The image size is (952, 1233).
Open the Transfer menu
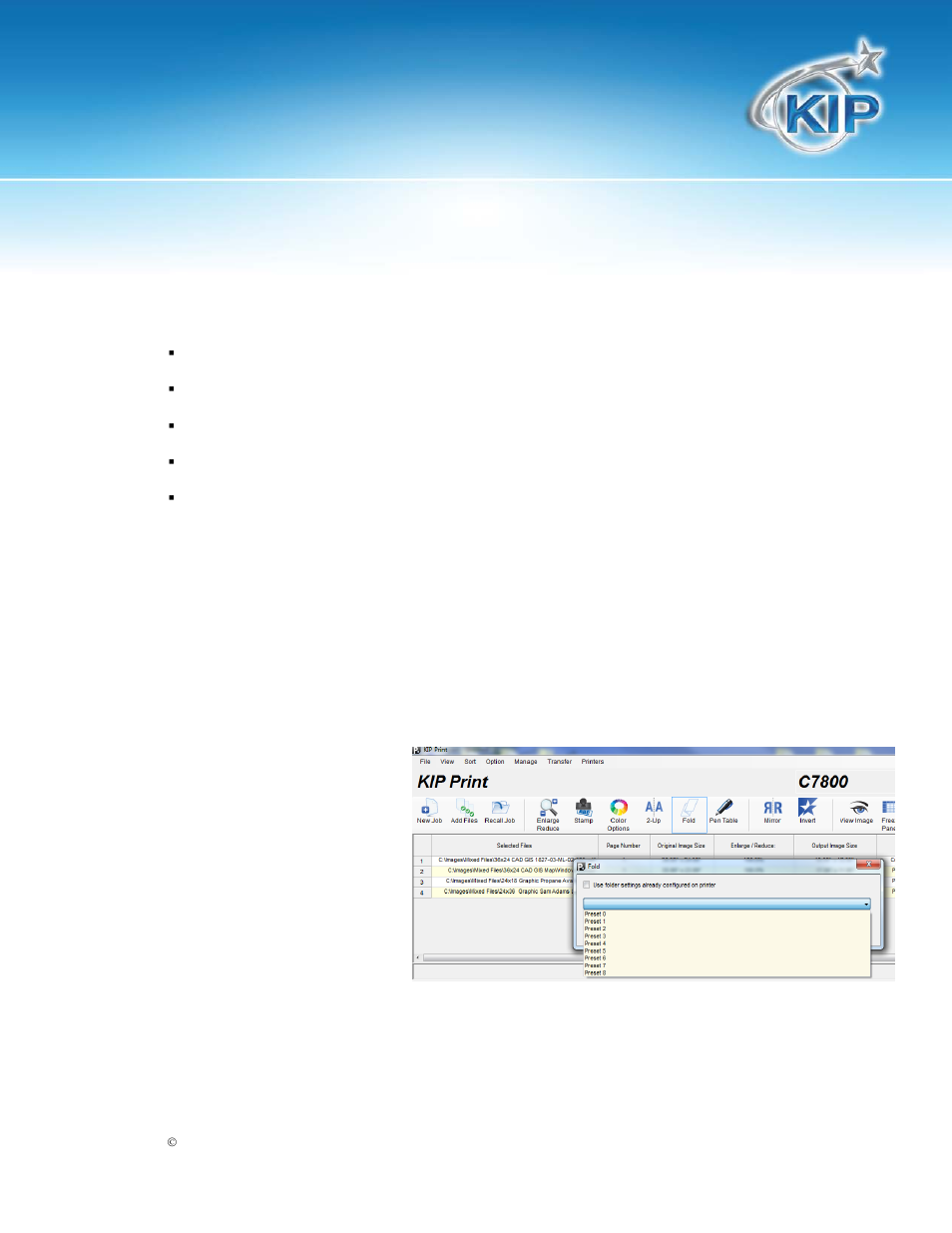[560, 762]
